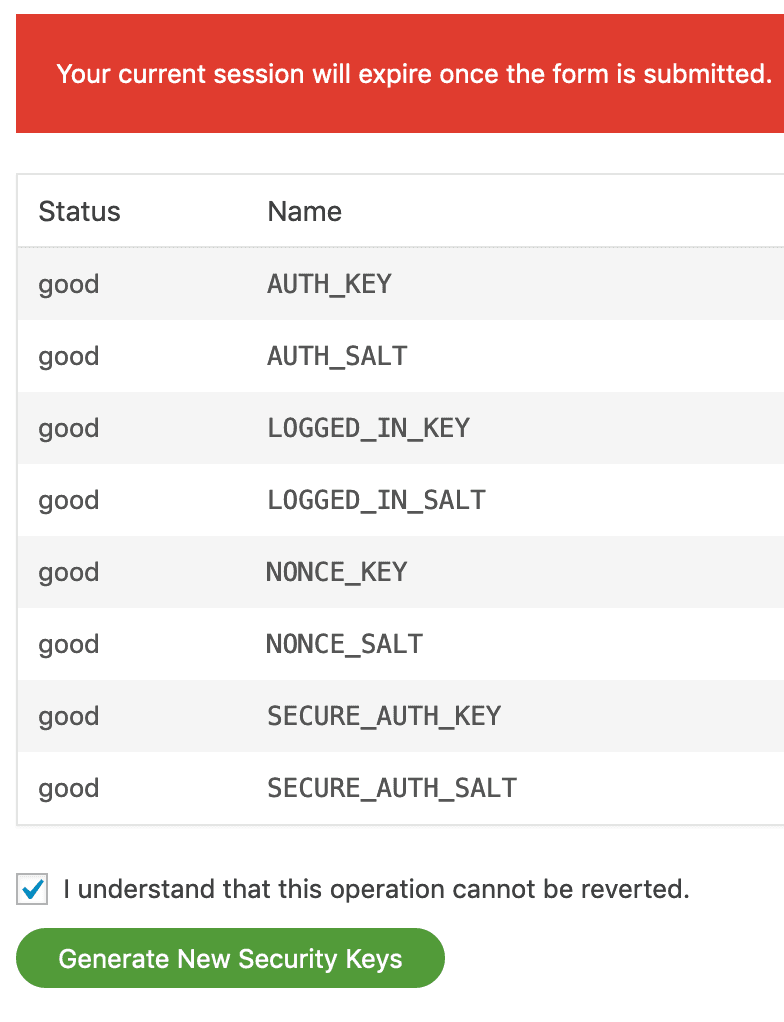
Task: Click the 'good' status for SECURE_AUTH_SALT
Action: pyautogui.click(x=69, y=788)
